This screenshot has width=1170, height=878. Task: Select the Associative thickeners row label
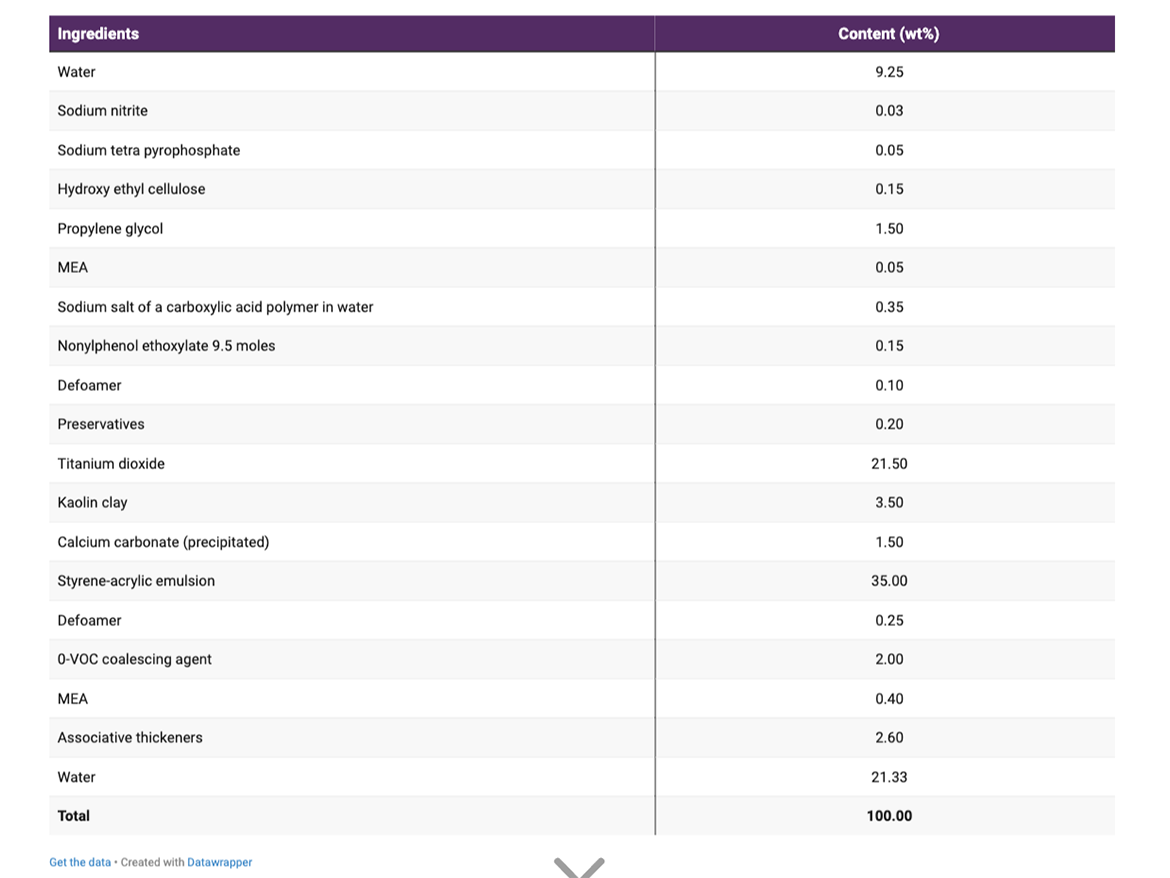point(130,737)
